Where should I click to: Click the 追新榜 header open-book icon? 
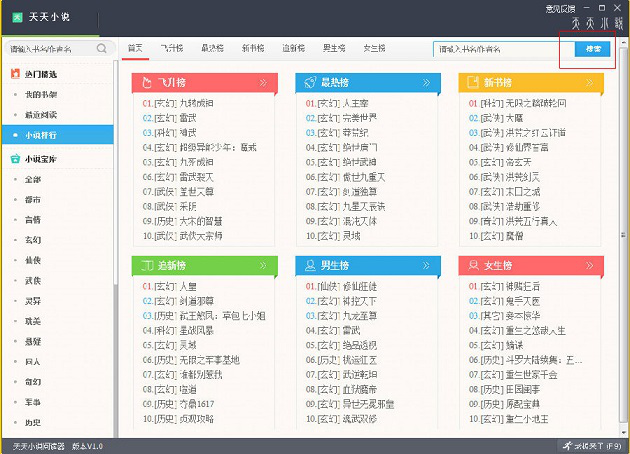(147, 265)
